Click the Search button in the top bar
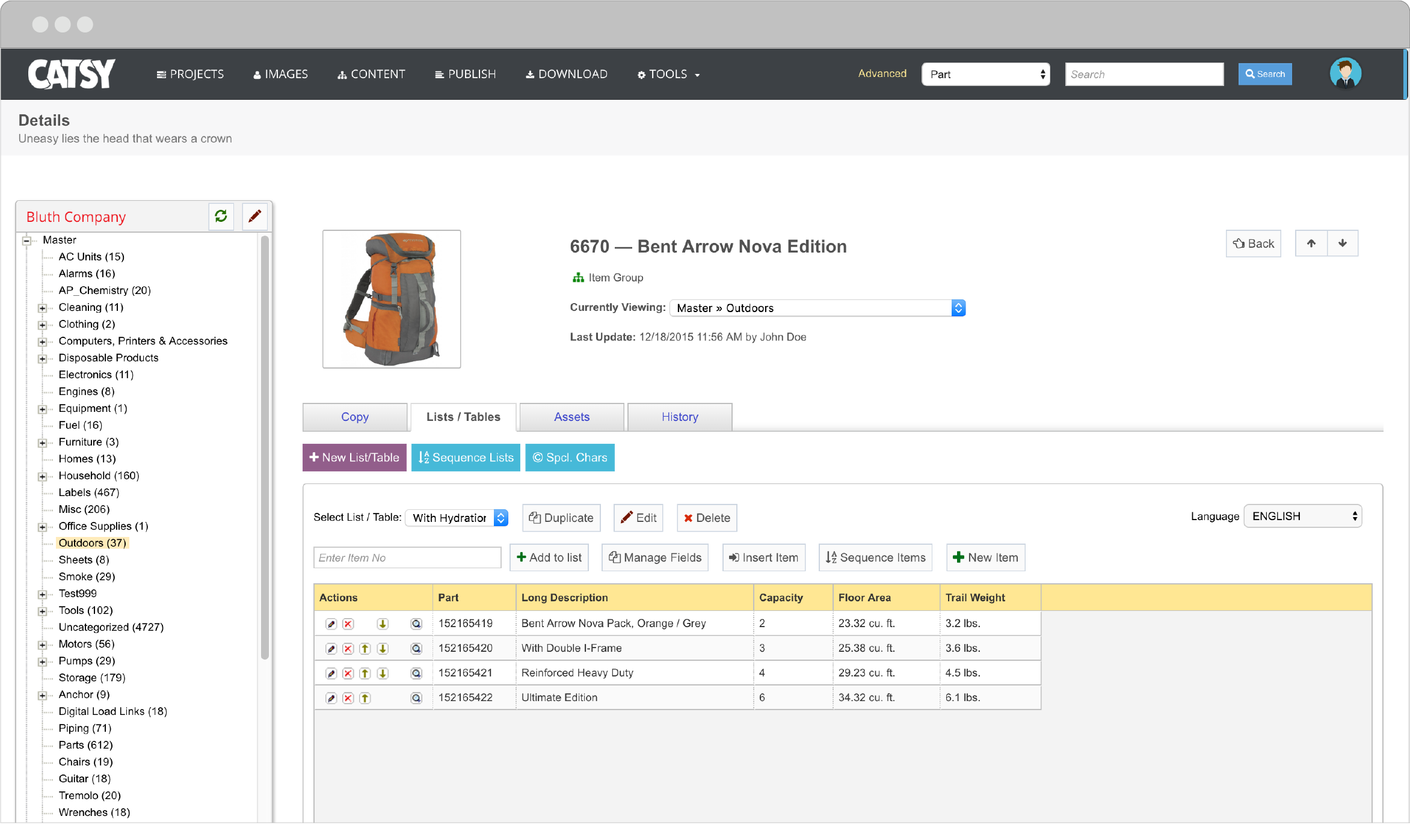 click(x=1264, y=74)
